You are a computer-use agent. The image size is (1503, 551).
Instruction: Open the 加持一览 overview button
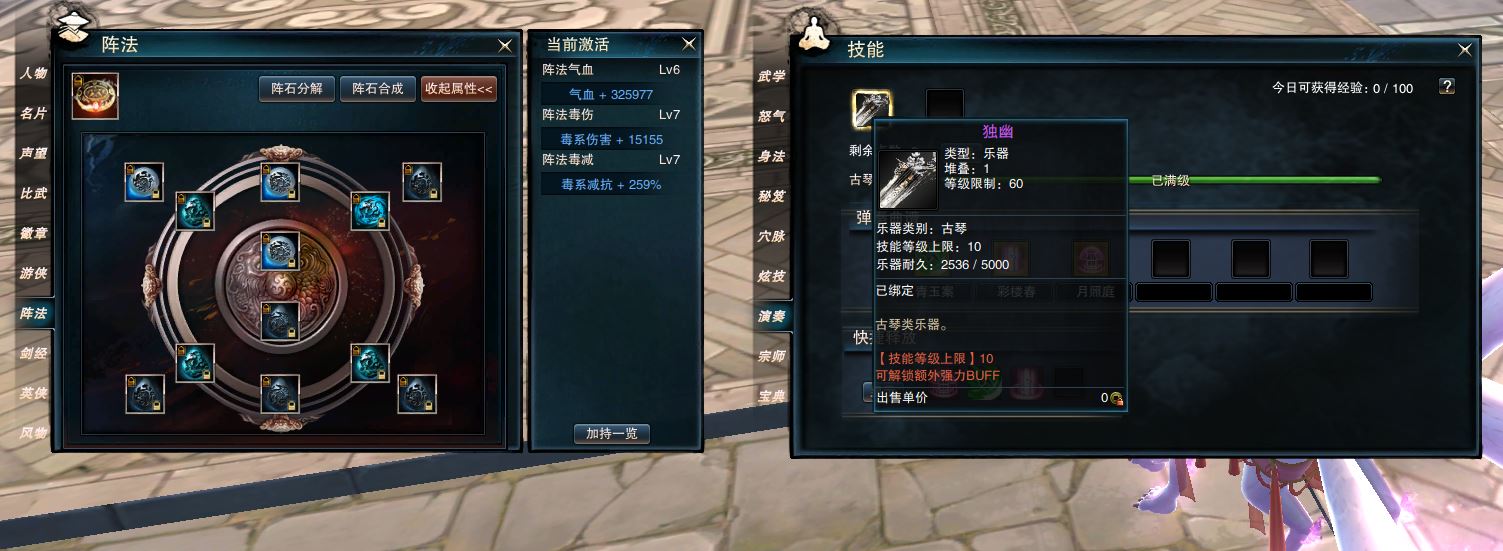[x=612, y=434]
